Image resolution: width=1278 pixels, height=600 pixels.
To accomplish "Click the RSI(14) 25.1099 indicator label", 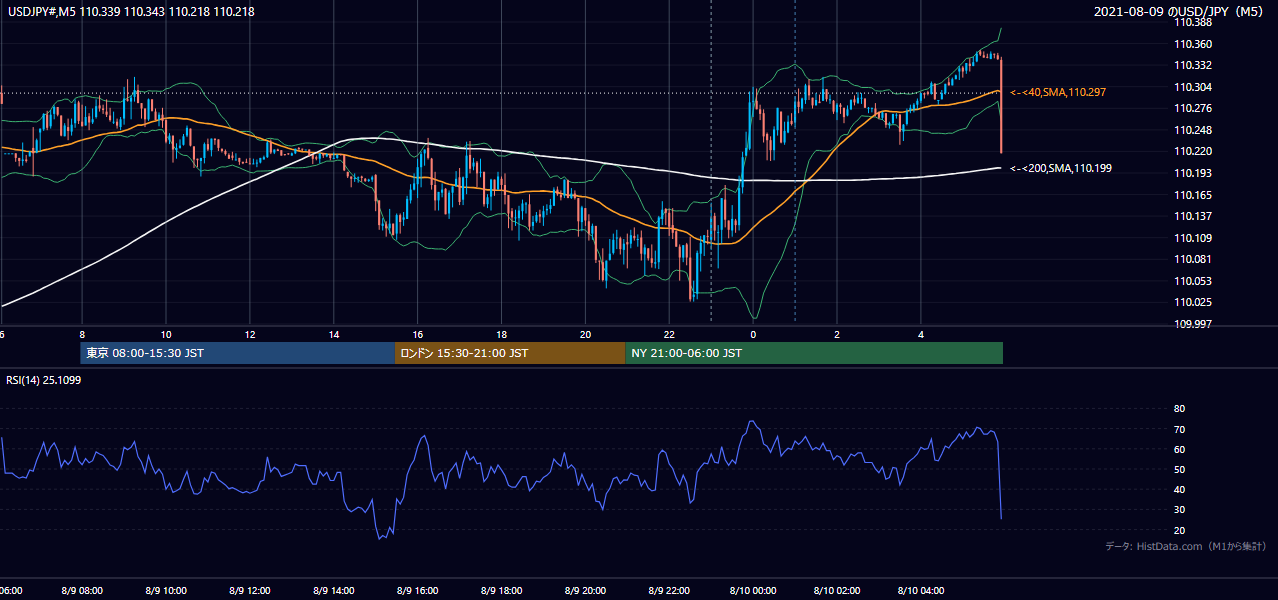I will click(45, 380).
